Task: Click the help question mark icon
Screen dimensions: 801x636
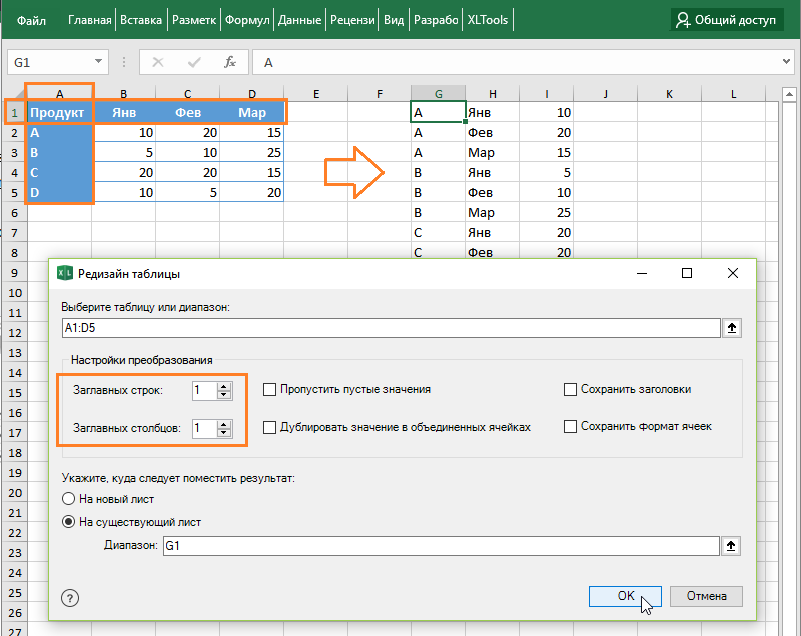Action: click(x=70, y=597)
